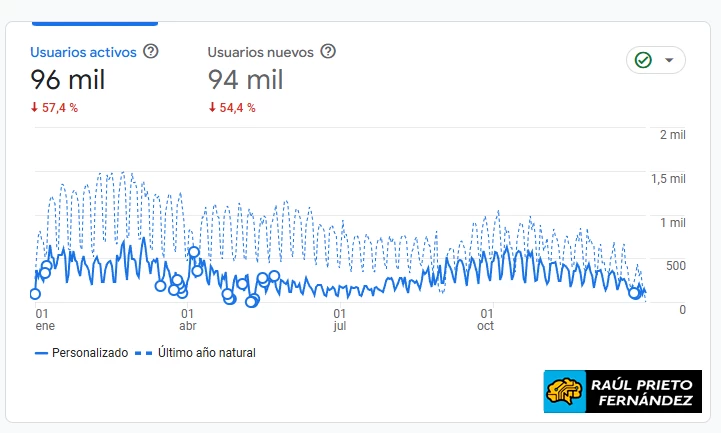Click the help icon beside Usuarios activos

point(151,51)
